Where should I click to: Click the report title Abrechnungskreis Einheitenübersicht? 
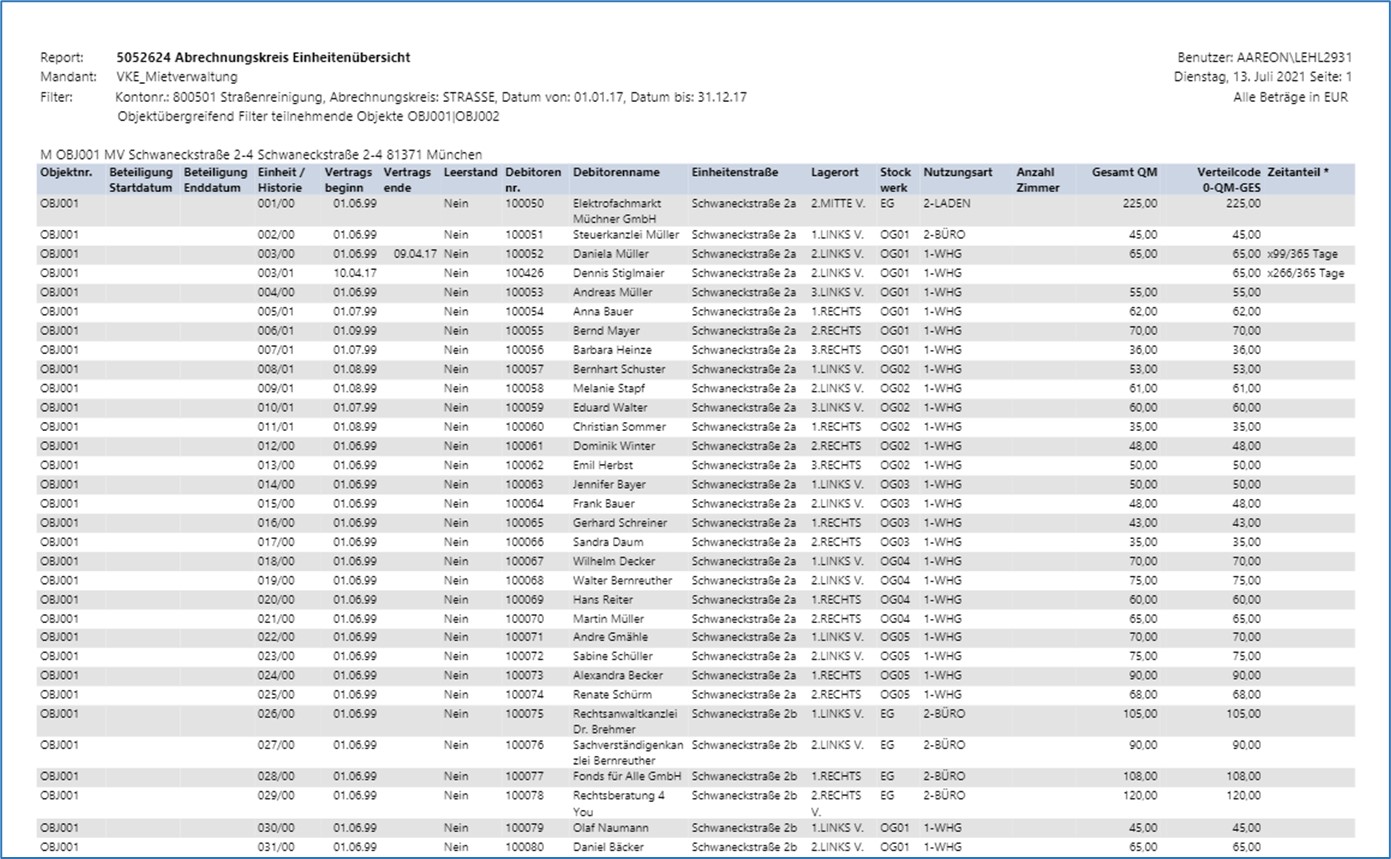point(263,58)
